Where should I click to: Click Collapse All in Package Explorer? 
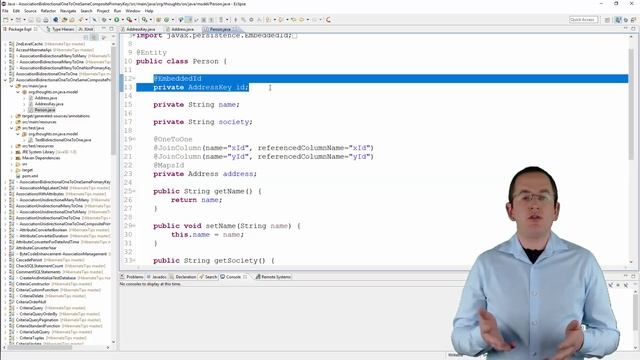click(86, 37)
